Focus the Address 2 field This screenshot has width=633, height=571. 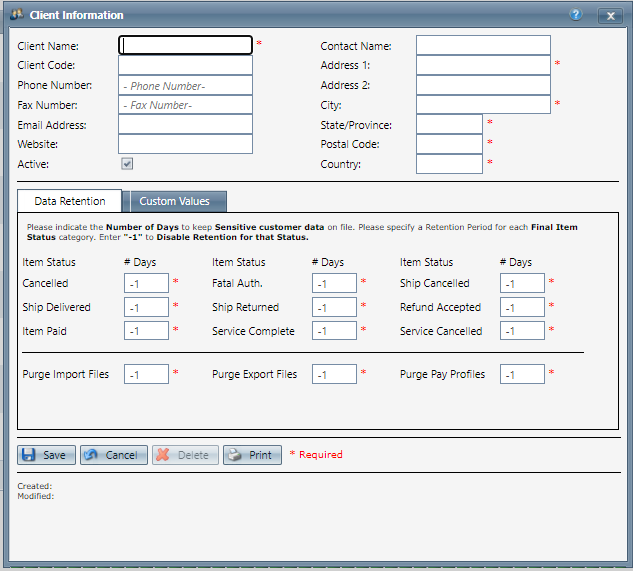pos(483,85)
